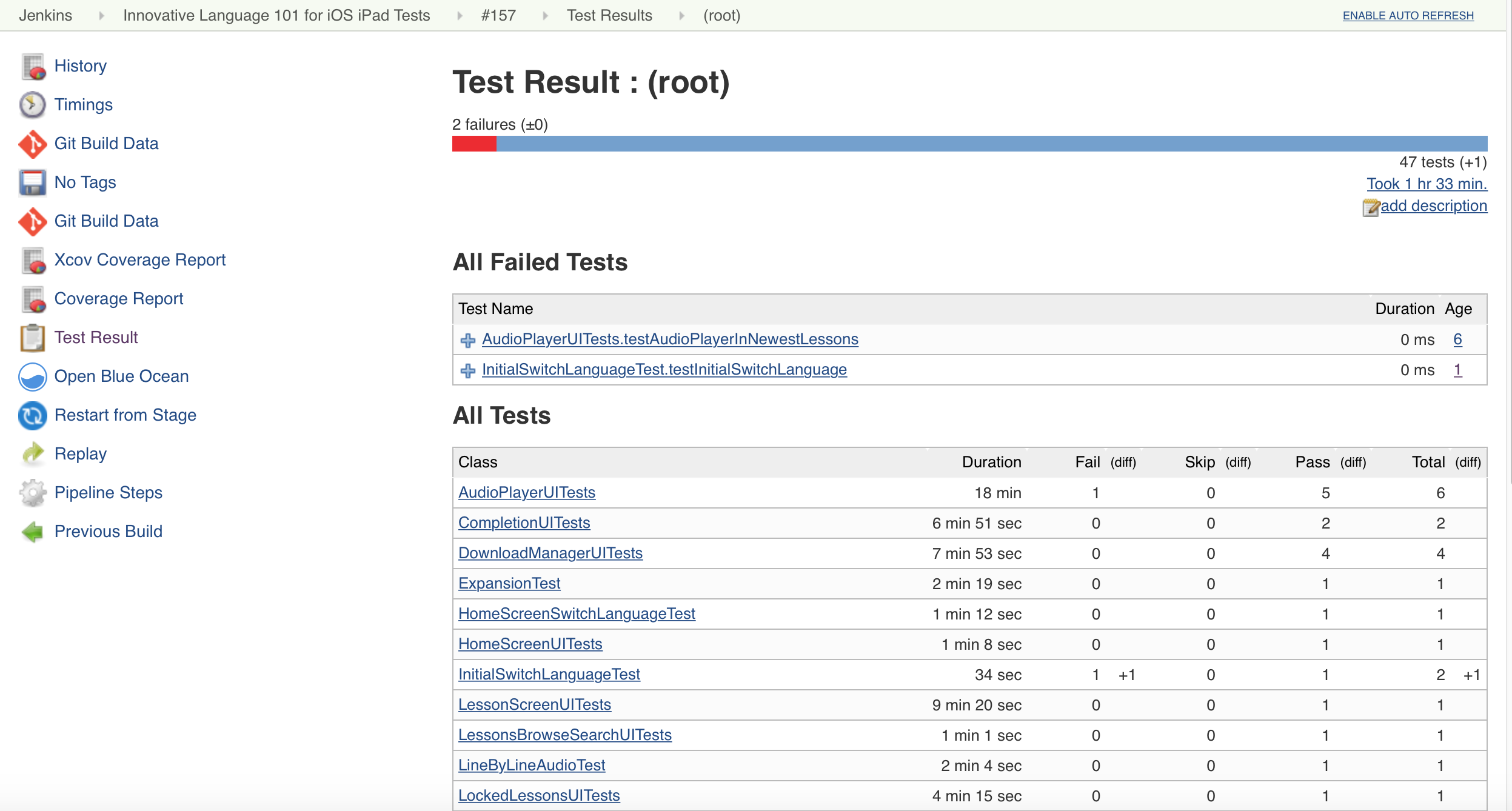Expand InitialSwitchLanguageTest failure details
1512x811 pixels.
click(467, 370)
